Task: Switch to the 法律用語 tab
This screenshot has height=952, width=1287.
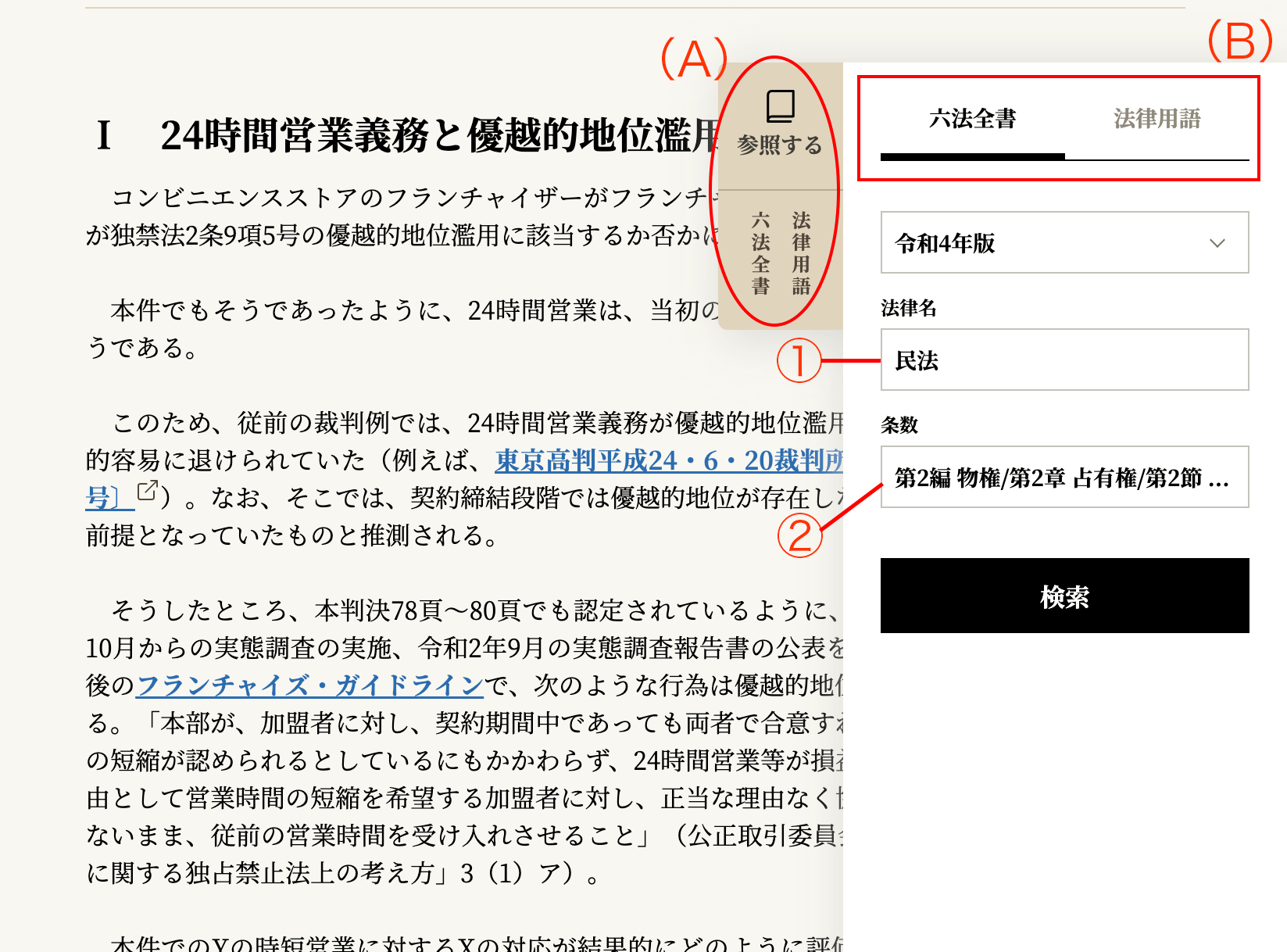Action: (x=1157, y=120)
